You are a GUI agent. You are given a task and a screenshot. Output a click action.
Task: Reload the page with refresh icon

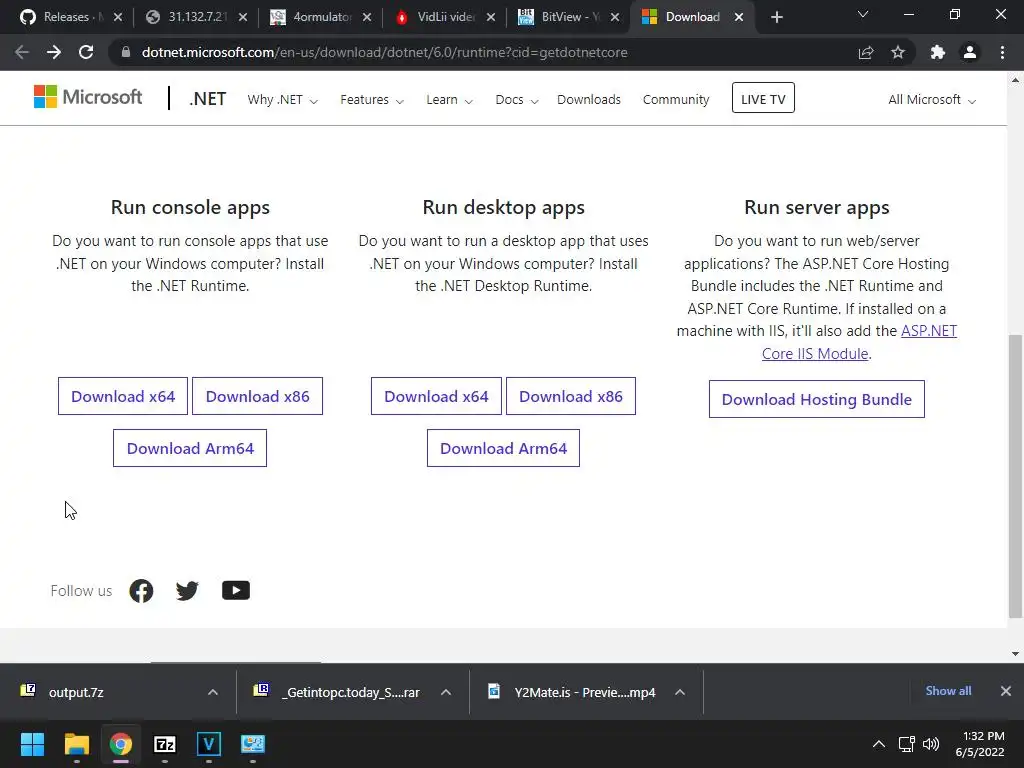86,52
